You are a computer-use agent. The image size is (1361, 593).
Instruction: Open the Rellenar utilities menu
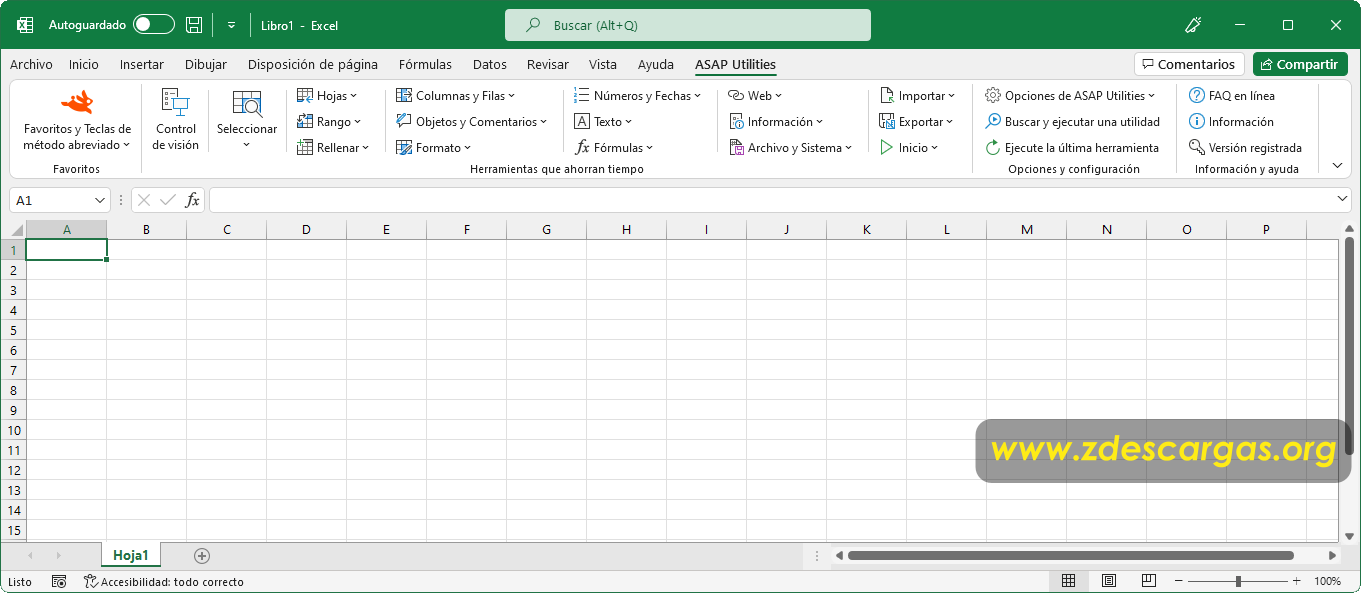coord(333,148)
